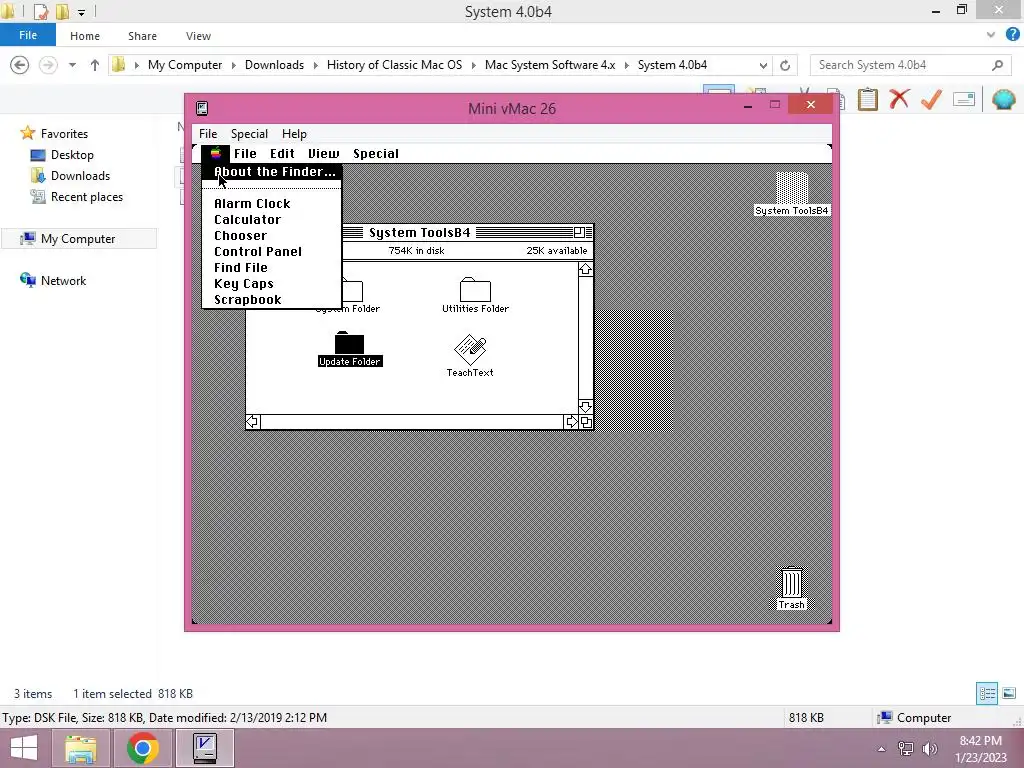The height and width of the screenshot is (768, 1024).
Task: Switch to the View ribbon tab
Action: (x=198, y=36)
